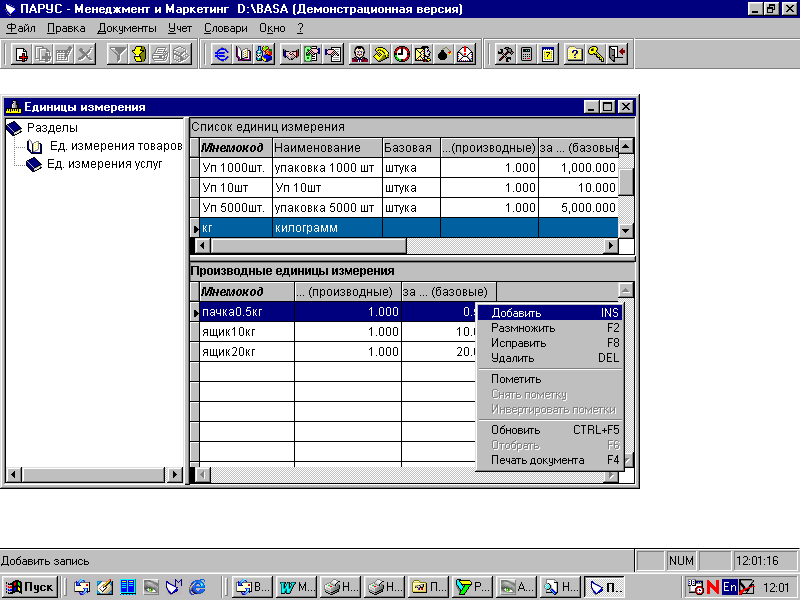Image resolution: width=800 pixels, height=600 pixels.
Task: Choose 'Печать документа' in context menu
Action: point(537,460)
